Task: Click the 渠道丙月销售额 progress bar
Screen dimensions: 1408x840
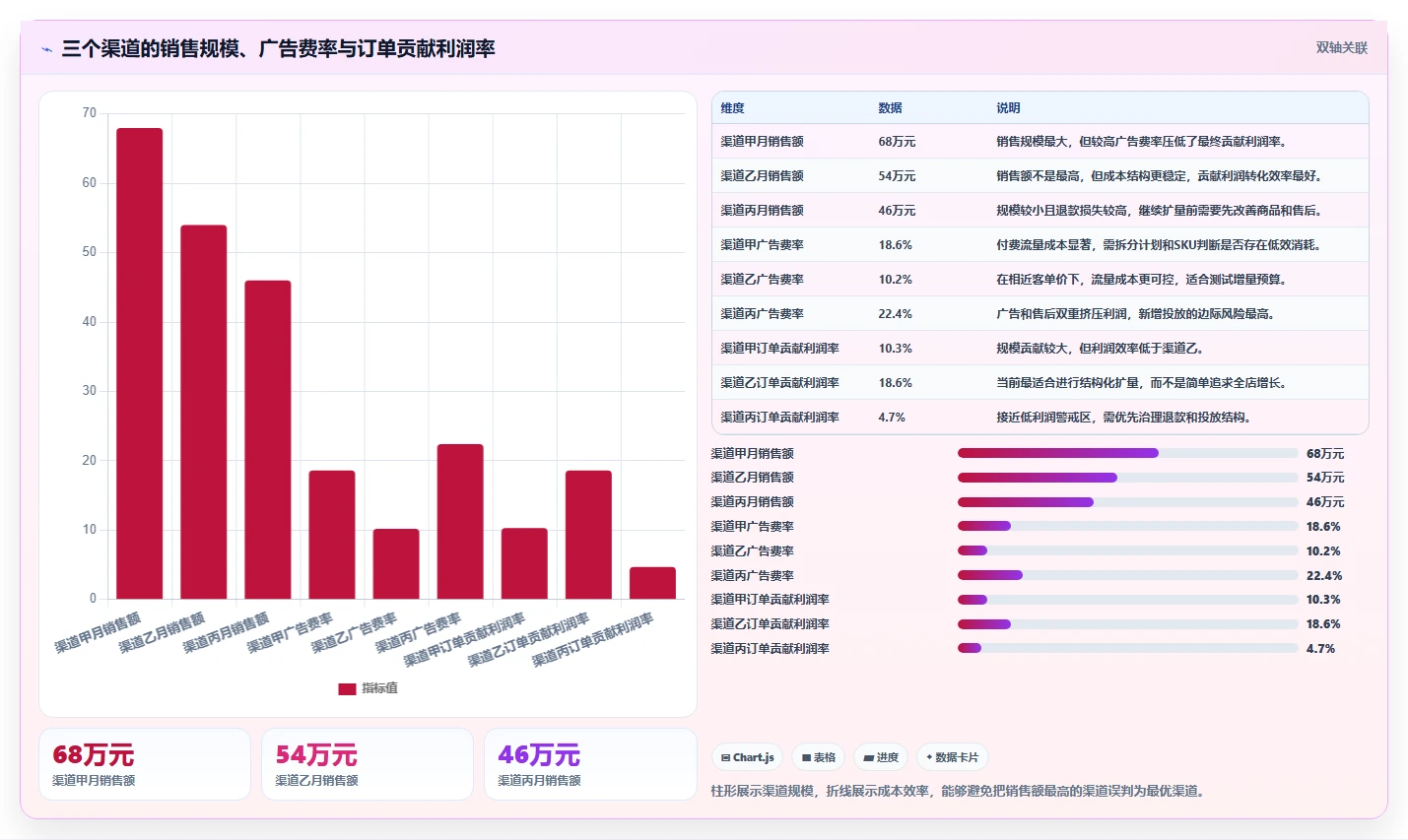Action: click(x=1128, y=502)
